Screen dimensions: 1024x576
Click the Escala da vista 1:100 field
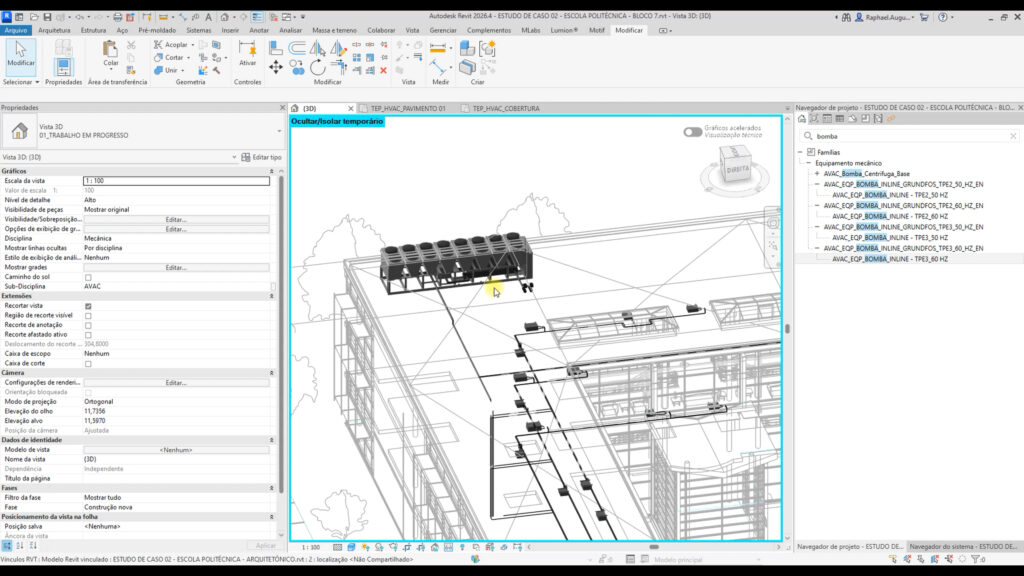176,181
